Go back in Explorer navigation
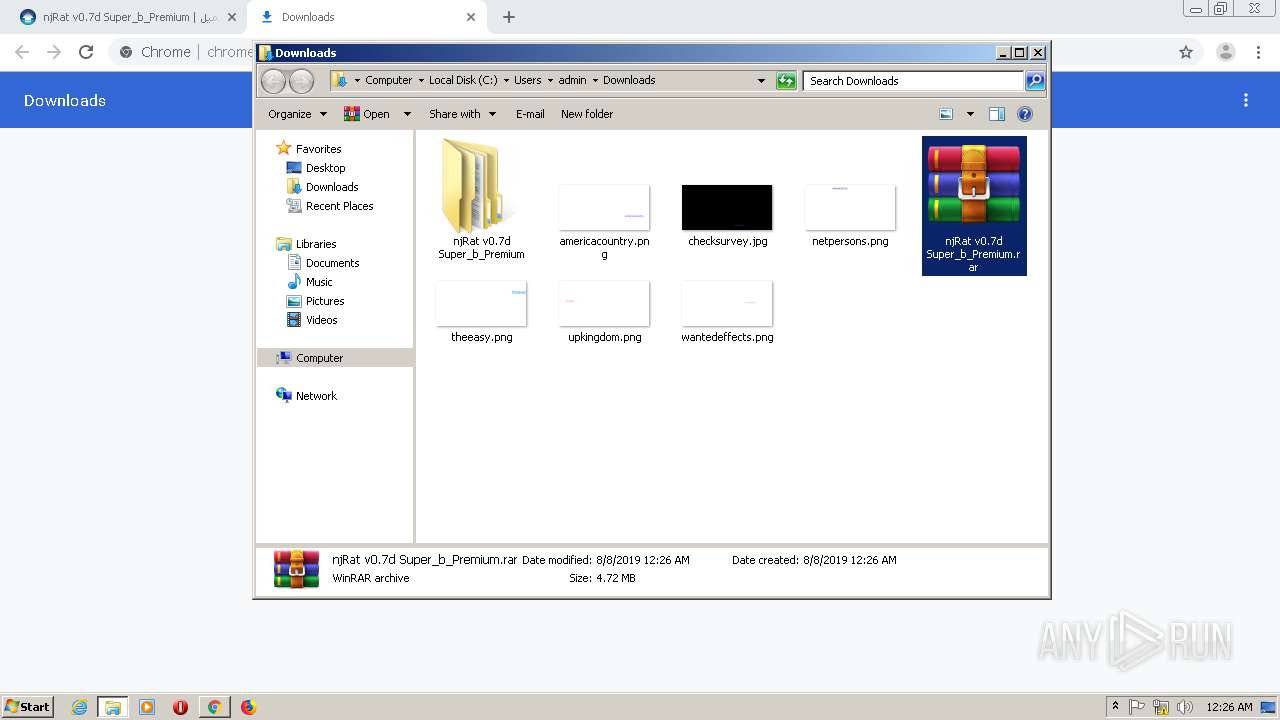 pos(273,81)
